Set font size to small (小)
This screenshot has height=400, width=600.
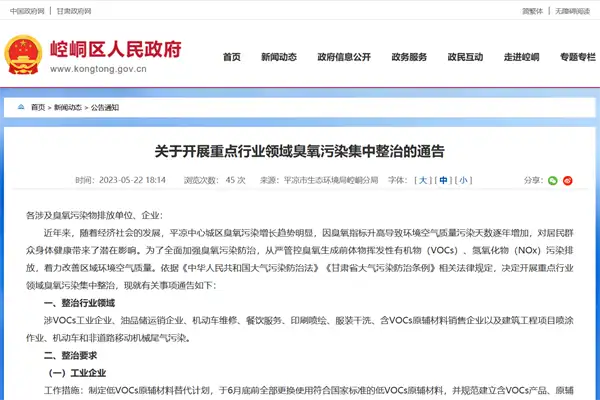[x=463, y=180]
